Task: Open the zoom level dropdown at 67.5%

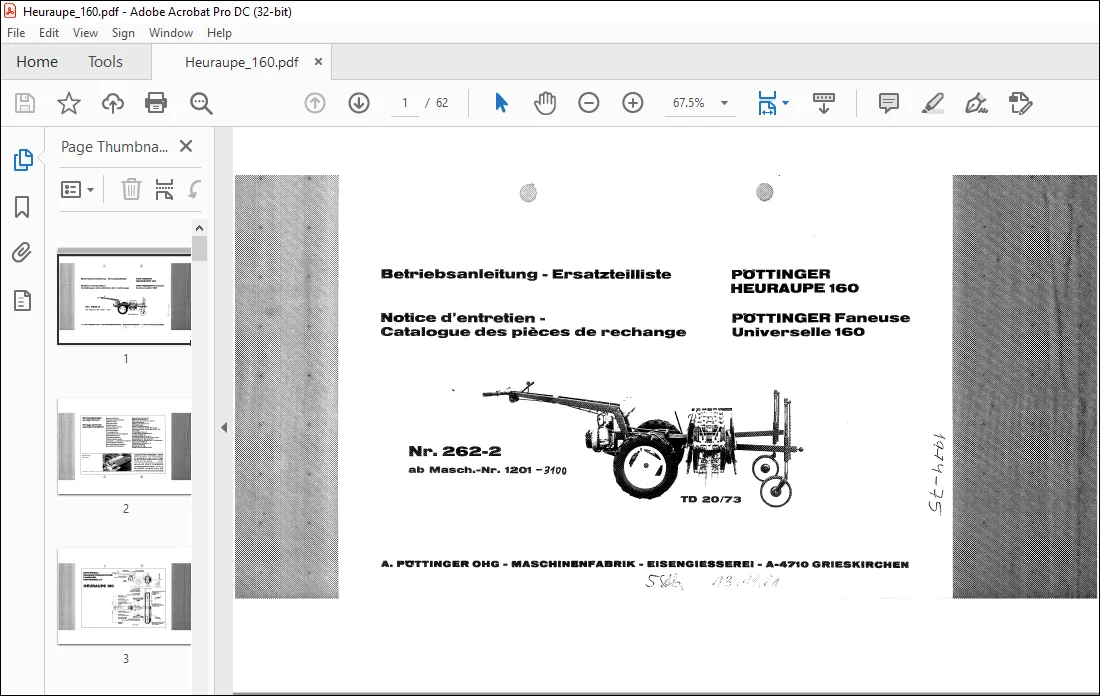Action: click(725, 103)
